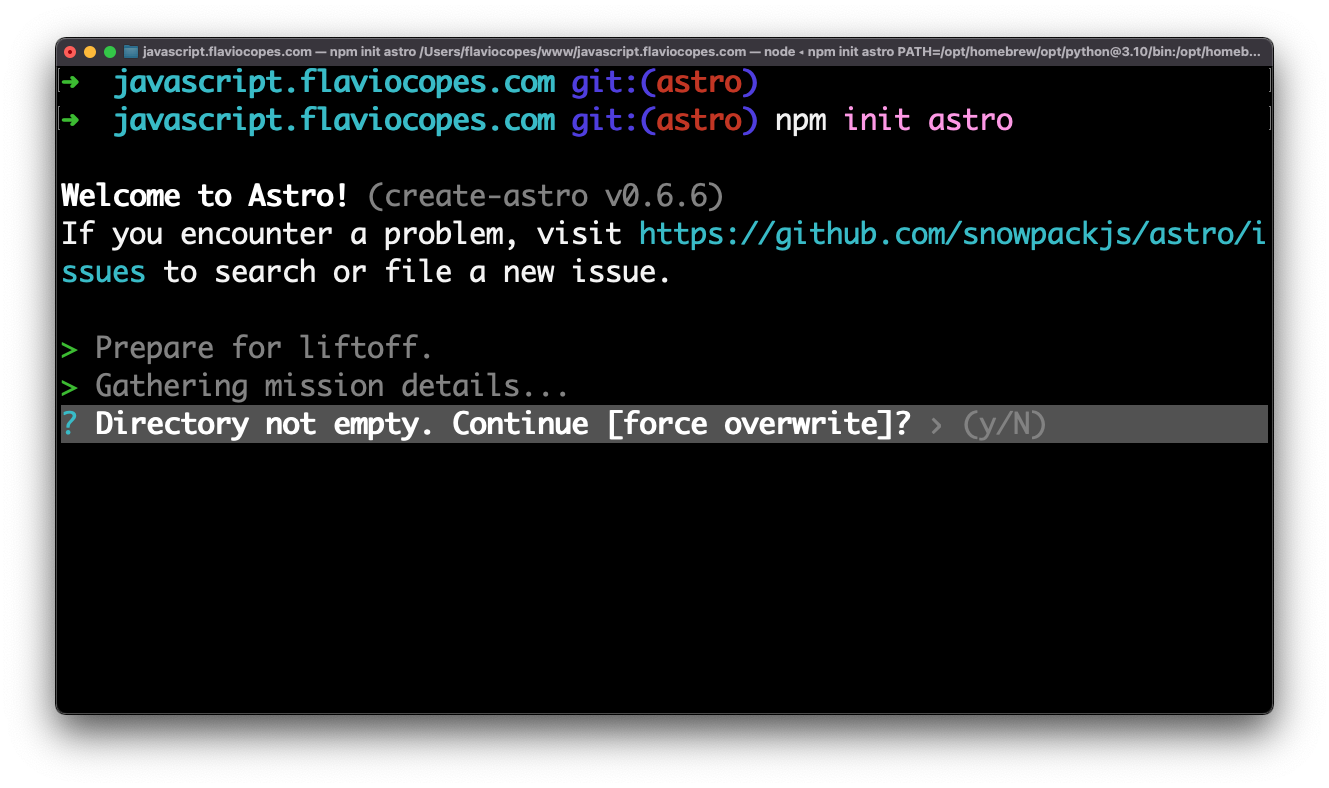Click the '(create-astro v0.6.6)' version text
The image size is (1329, 788).
(x=545, y=196)
